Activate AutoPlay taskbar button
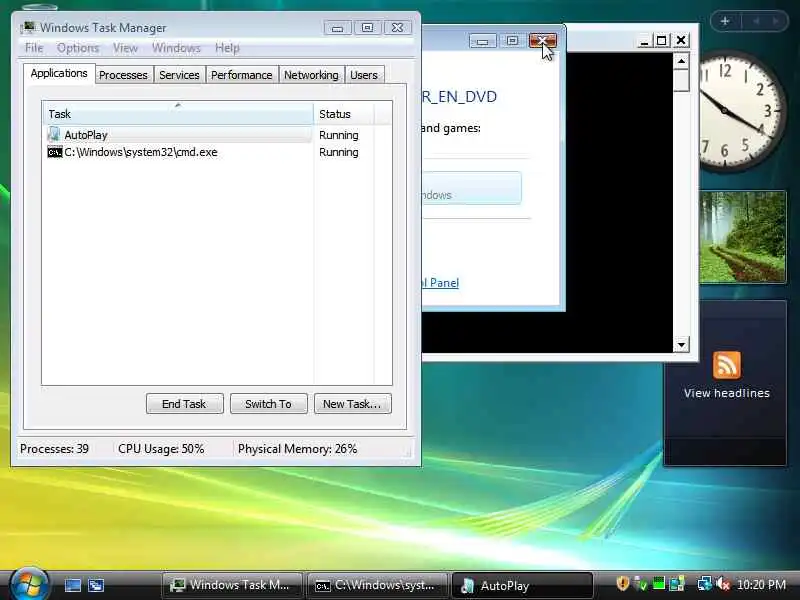 click(522, 585)
